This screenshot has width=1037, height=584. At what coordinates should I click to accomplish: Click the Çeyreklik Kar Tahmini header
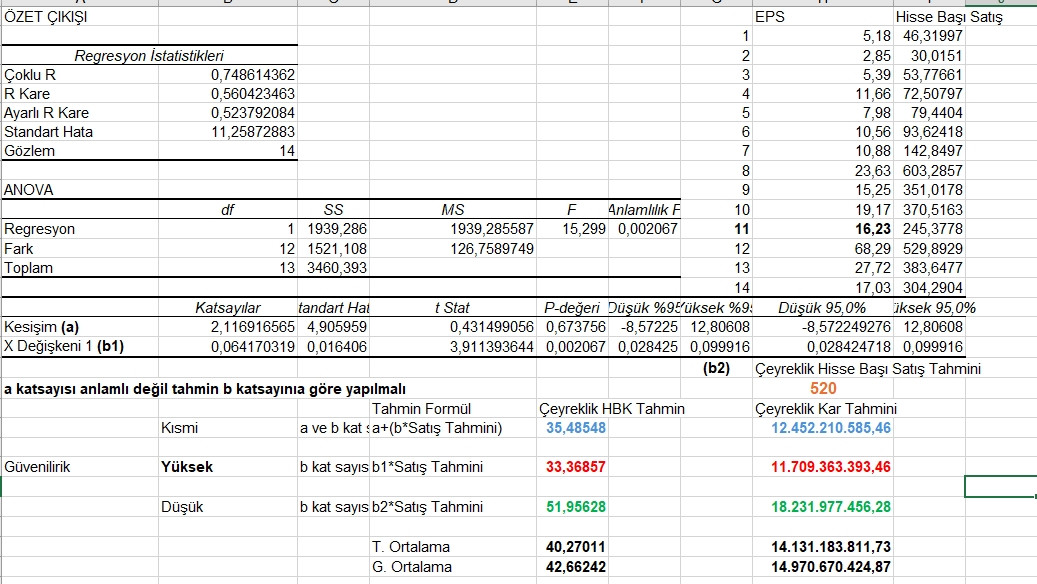pyautogui.click(x=826, y=409)
